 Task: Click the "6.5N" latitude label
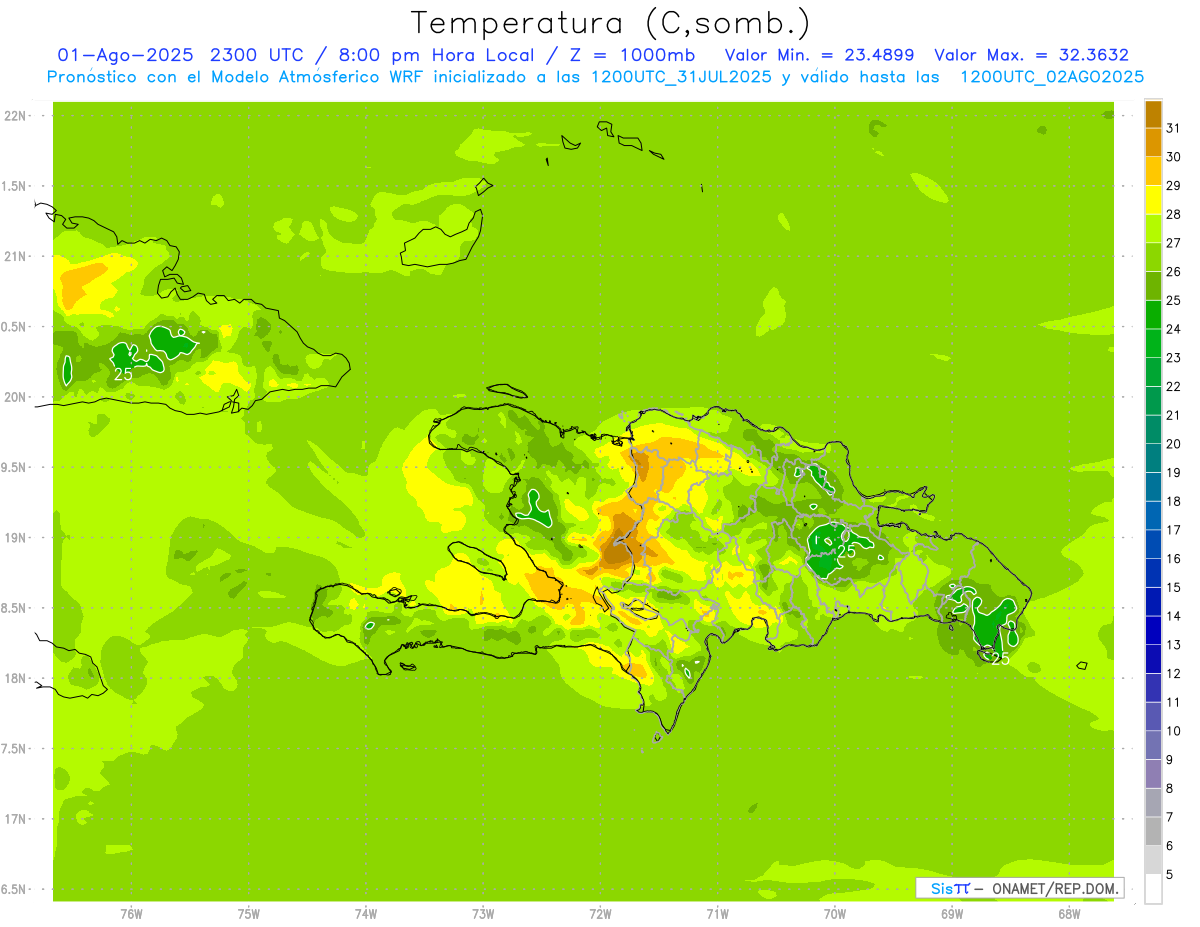coord(14,889)
